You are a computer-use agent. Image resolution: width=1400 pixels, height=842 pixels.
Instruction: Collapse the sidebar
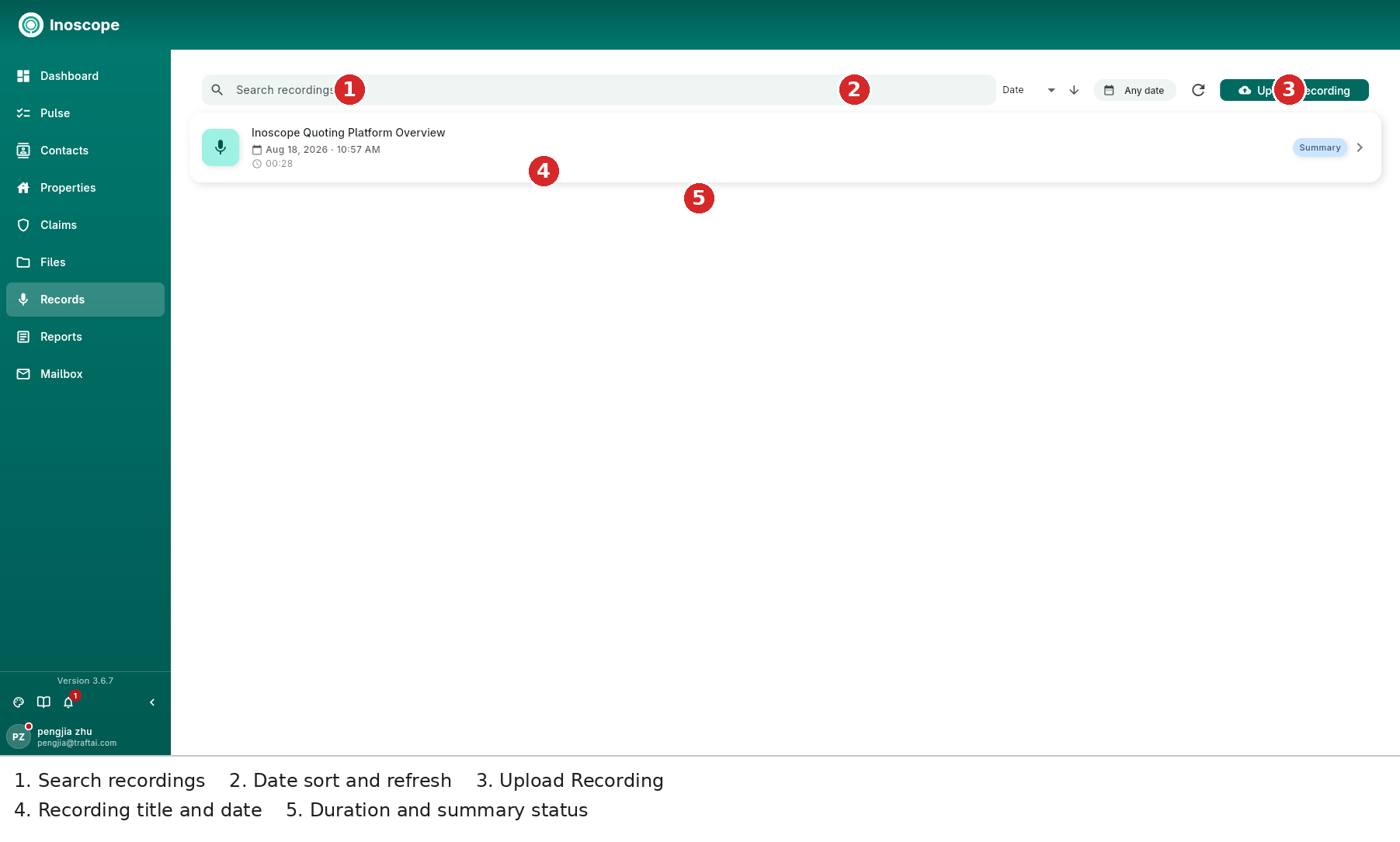pyautogui.click(x=152, y=702)
